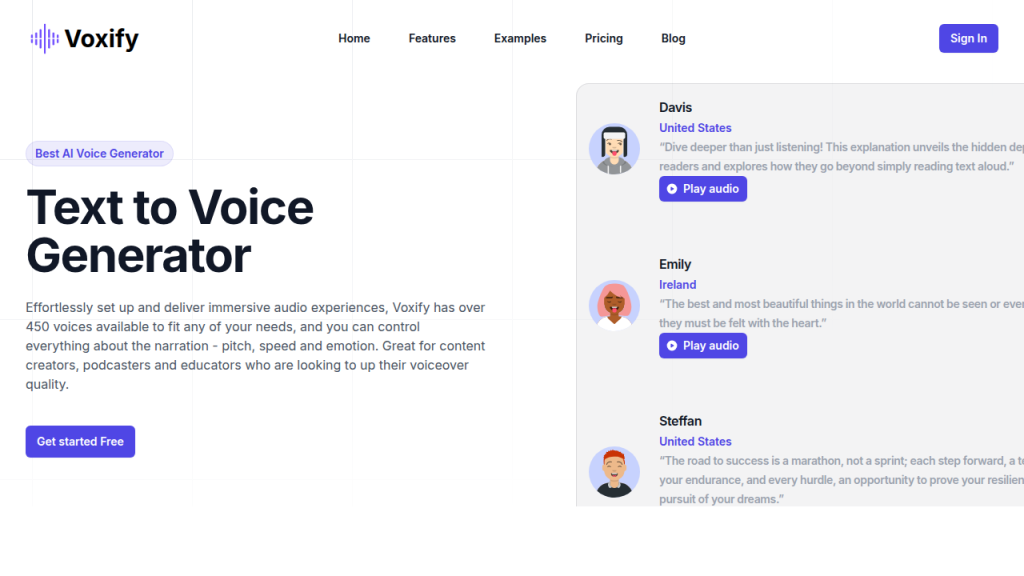Select Davis's name in the testimonials panel
Screen dimensions: 1024x576
point(675,107)
